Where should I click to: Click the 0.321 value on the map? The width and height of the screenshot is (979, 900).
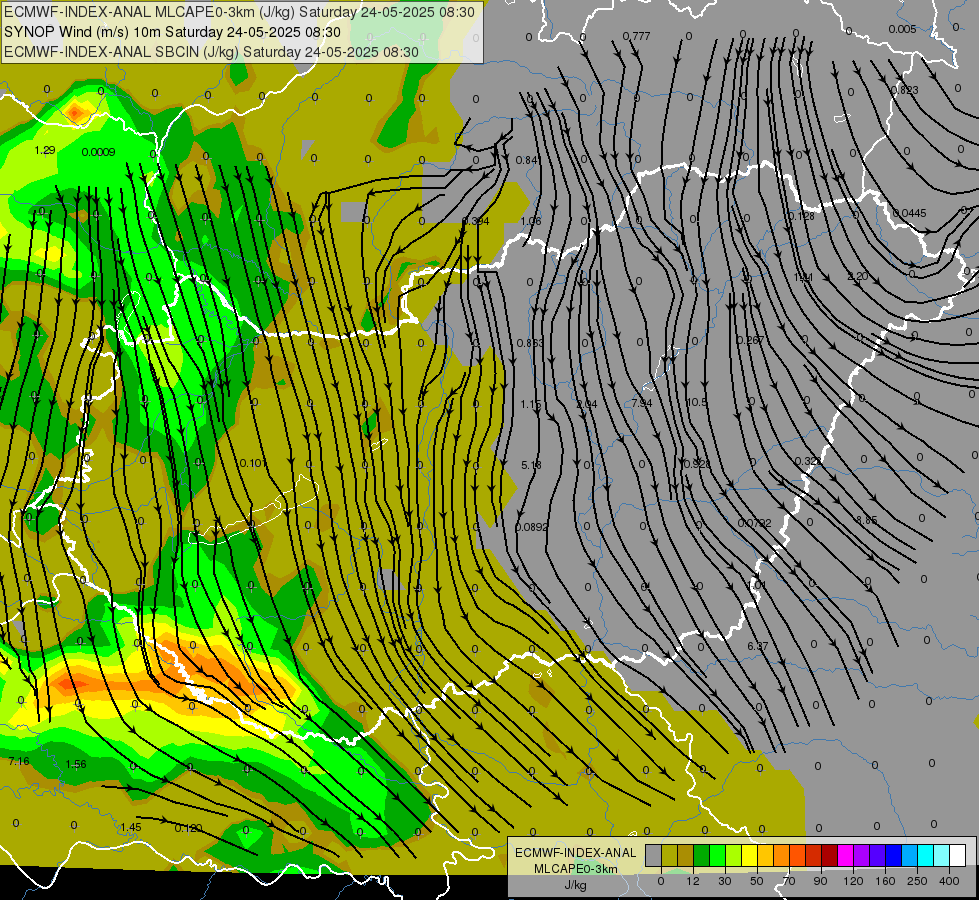808,461
